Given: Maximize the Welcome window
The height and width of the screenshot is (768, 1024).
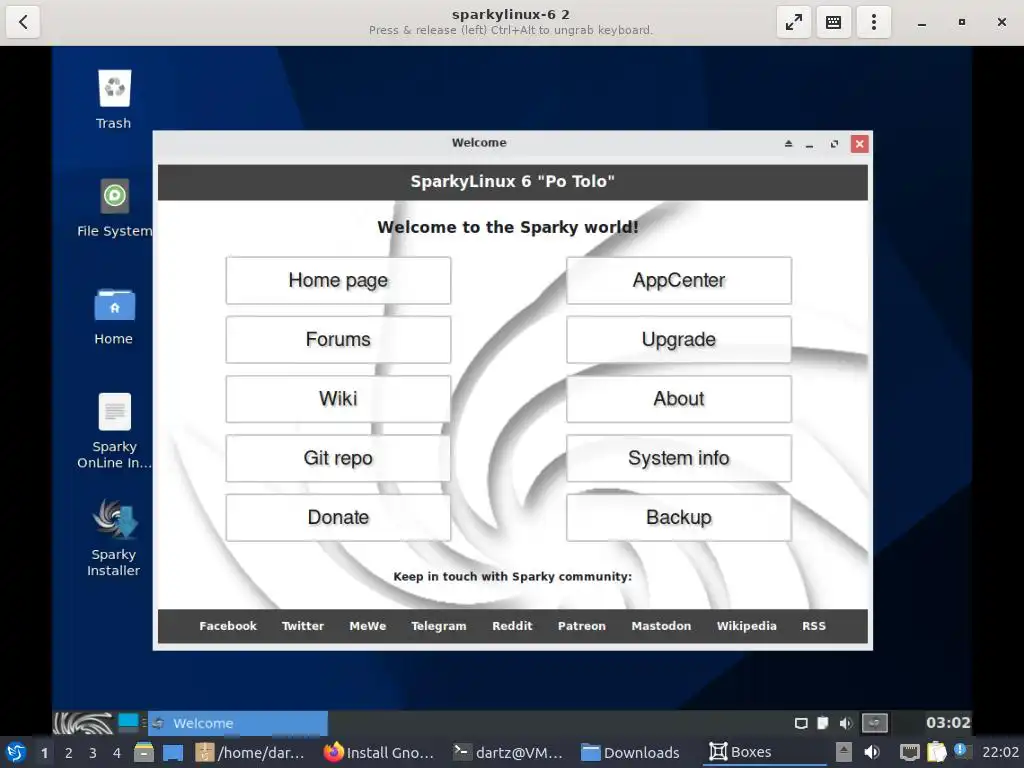Looking at the screenshot, I should [x=834, y=144].
